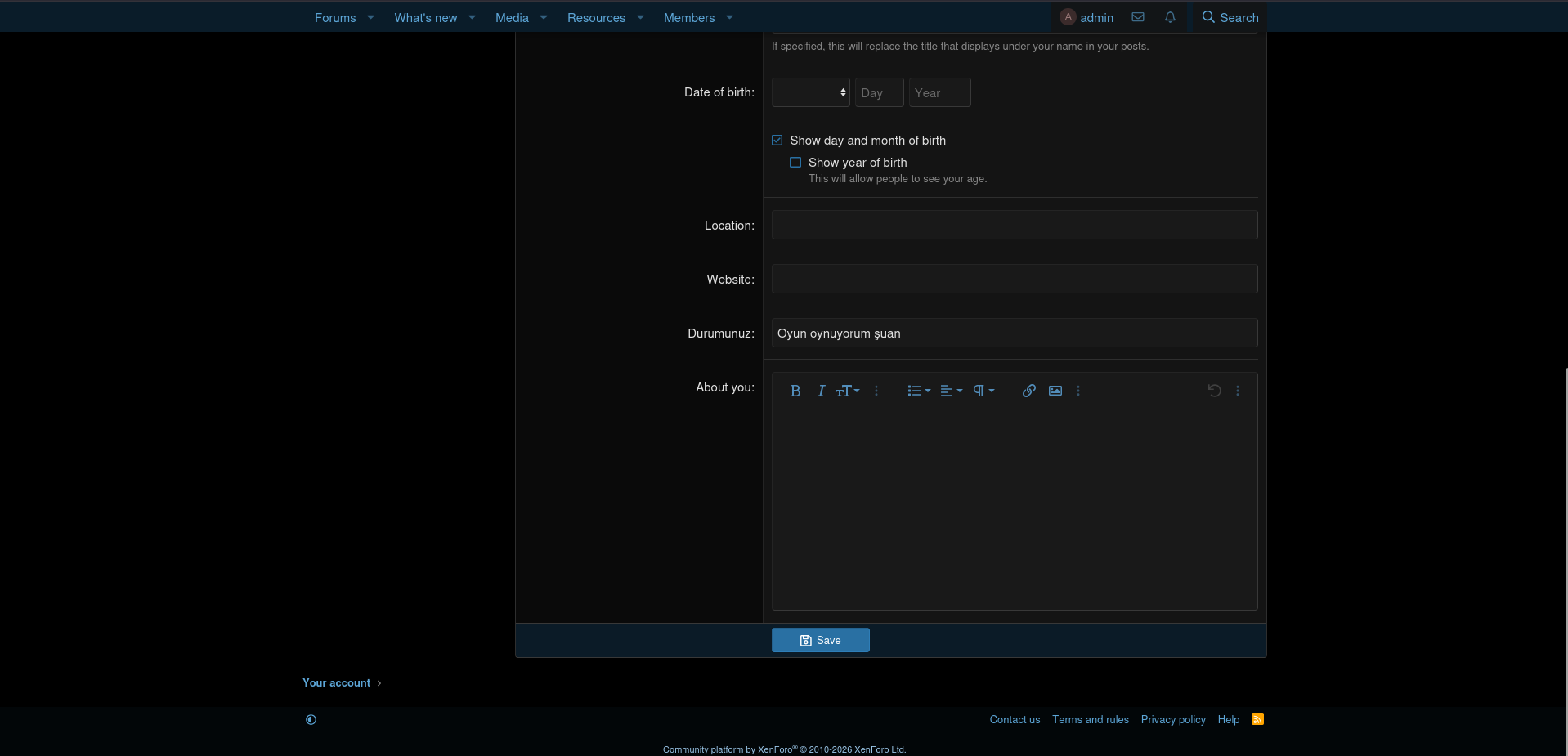Image resolution: width=1568 pixels, height=756 pixels.
Task: Insert an image in the editor
Action: click(x=1055, y=391)
